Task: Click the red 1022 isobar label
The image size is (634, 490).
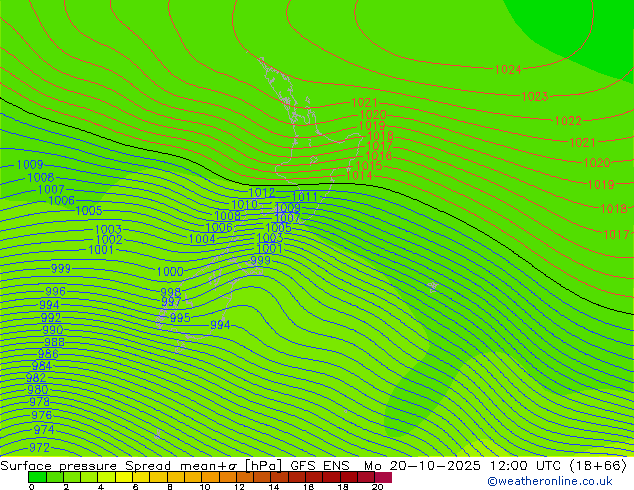Action: click(568, 120)
